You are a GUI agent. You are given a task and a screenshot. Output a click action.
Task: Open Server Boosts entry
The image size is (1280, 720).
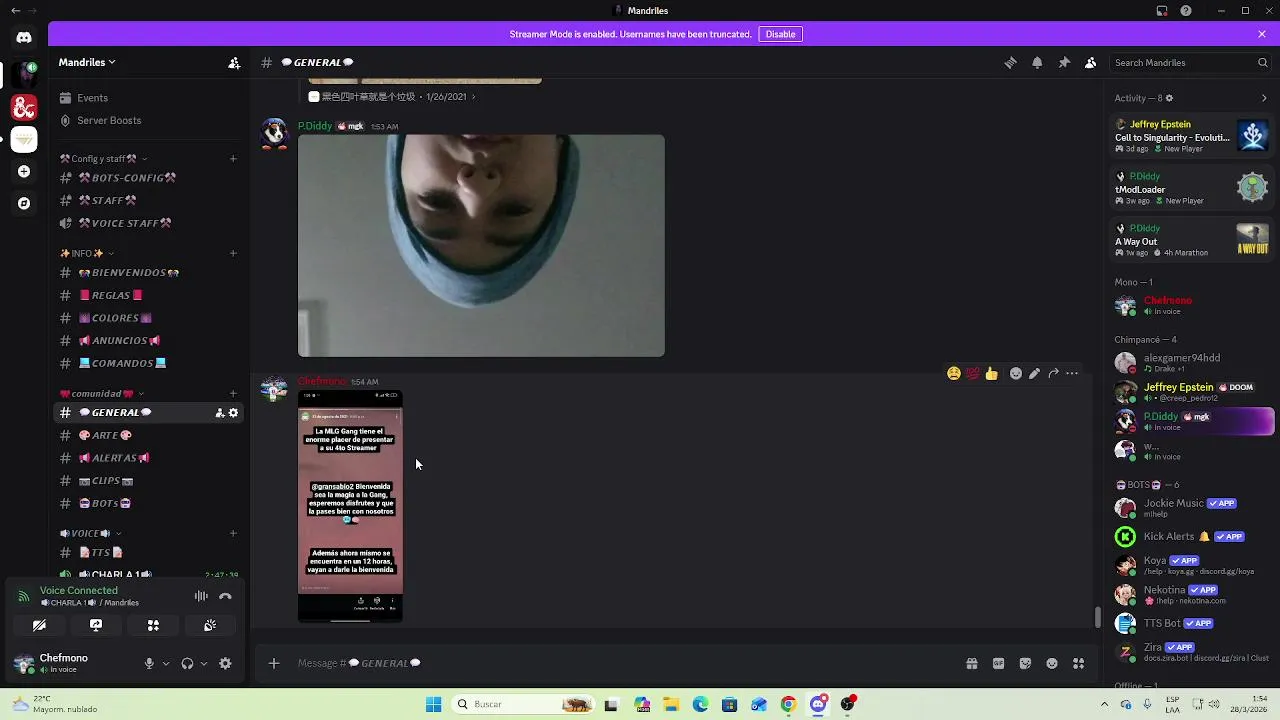150,120
